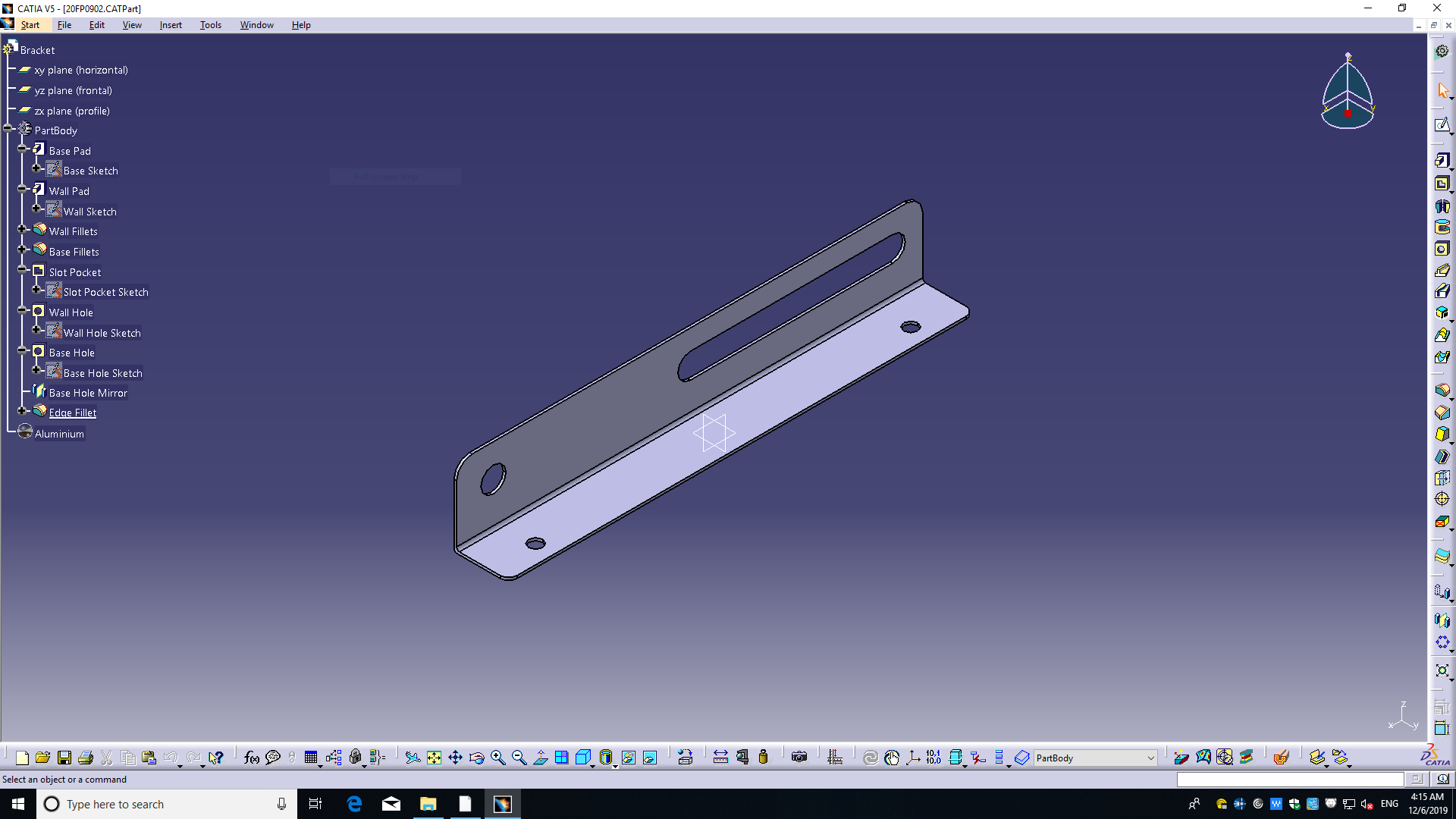
Task: Click the Formula f(x) icon
Action: (252, 758)
